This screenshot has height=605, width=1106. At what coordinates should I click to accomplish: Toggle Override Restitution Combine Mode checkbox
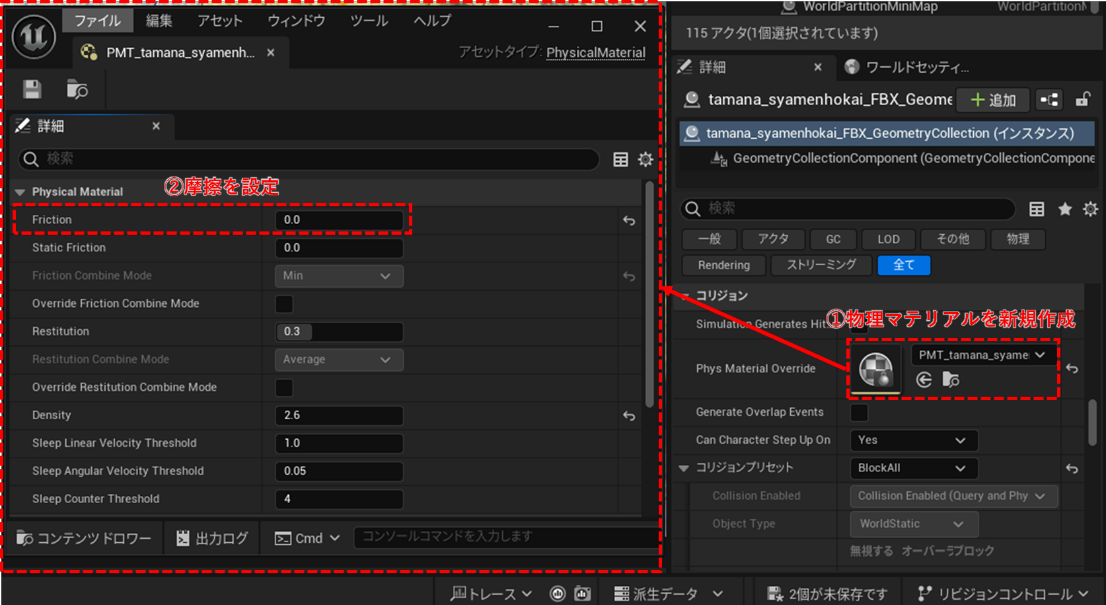point(285,388)
